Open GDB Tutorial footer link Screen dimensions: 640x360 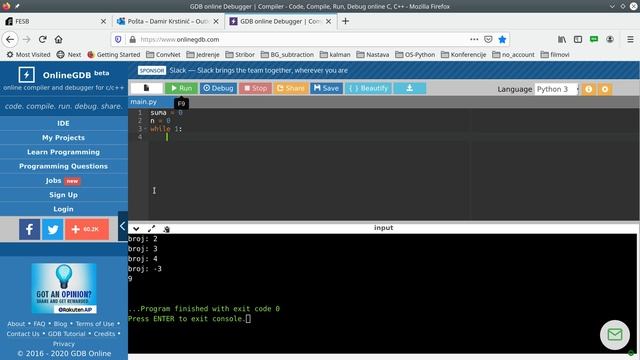click(67, 334)
